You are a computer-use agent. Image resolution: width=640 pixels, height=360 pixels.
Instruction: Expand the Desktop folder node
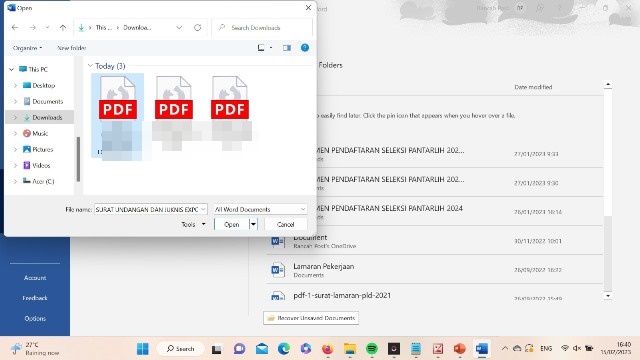point(15,85)
